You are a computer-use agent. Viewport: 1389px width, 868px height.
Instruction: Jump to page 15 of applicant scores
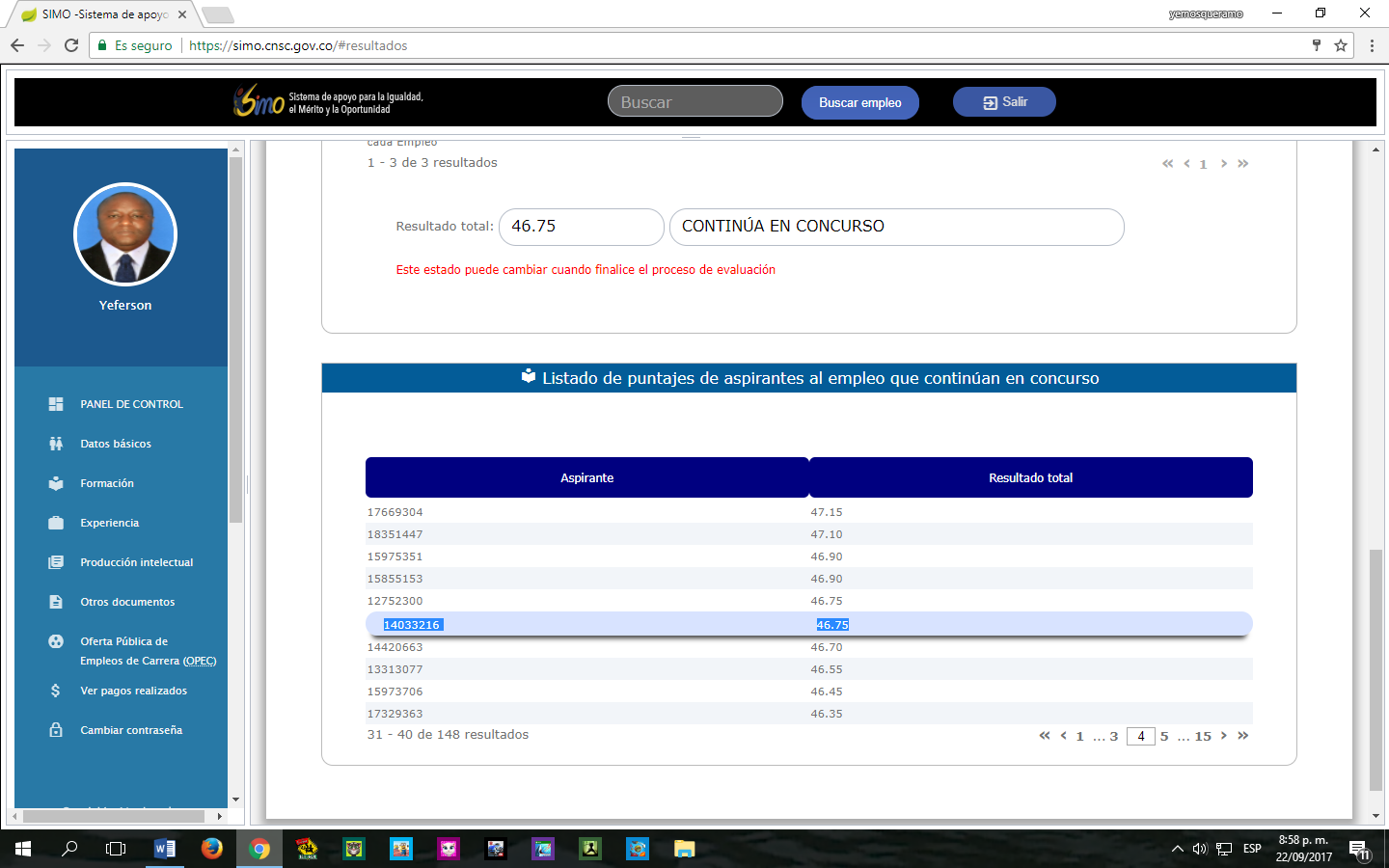pos(1203,736)
